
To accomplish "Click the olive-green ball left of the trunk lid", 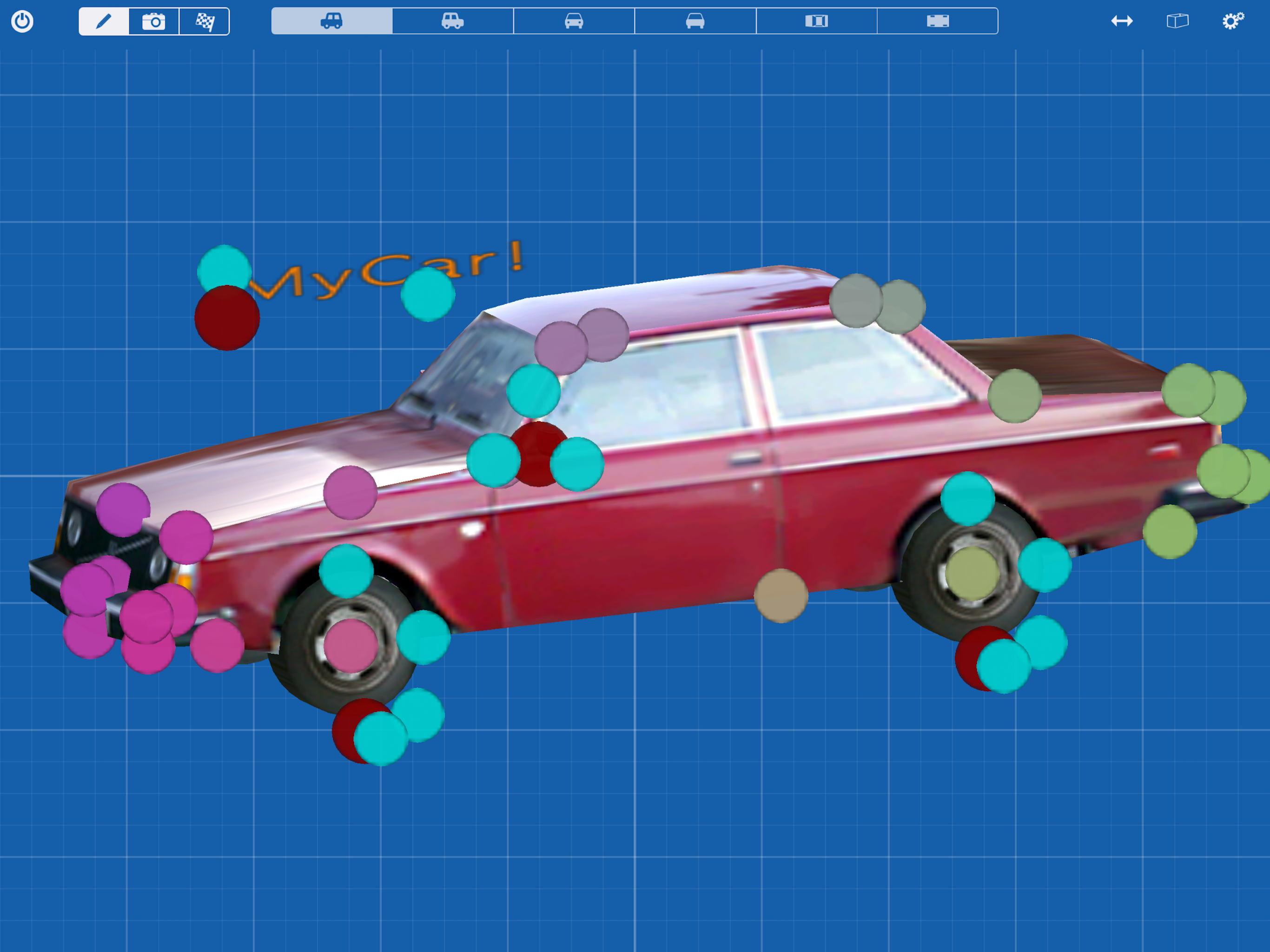I will [x=1014, y=396].
